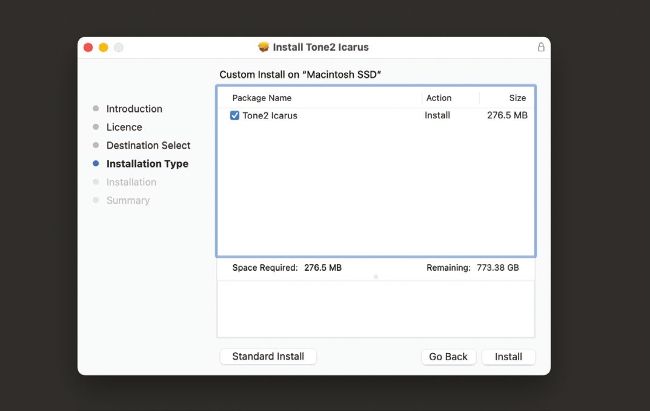Click the Summary step label
This screenshot has width=650, height=411.
point(128,200)
